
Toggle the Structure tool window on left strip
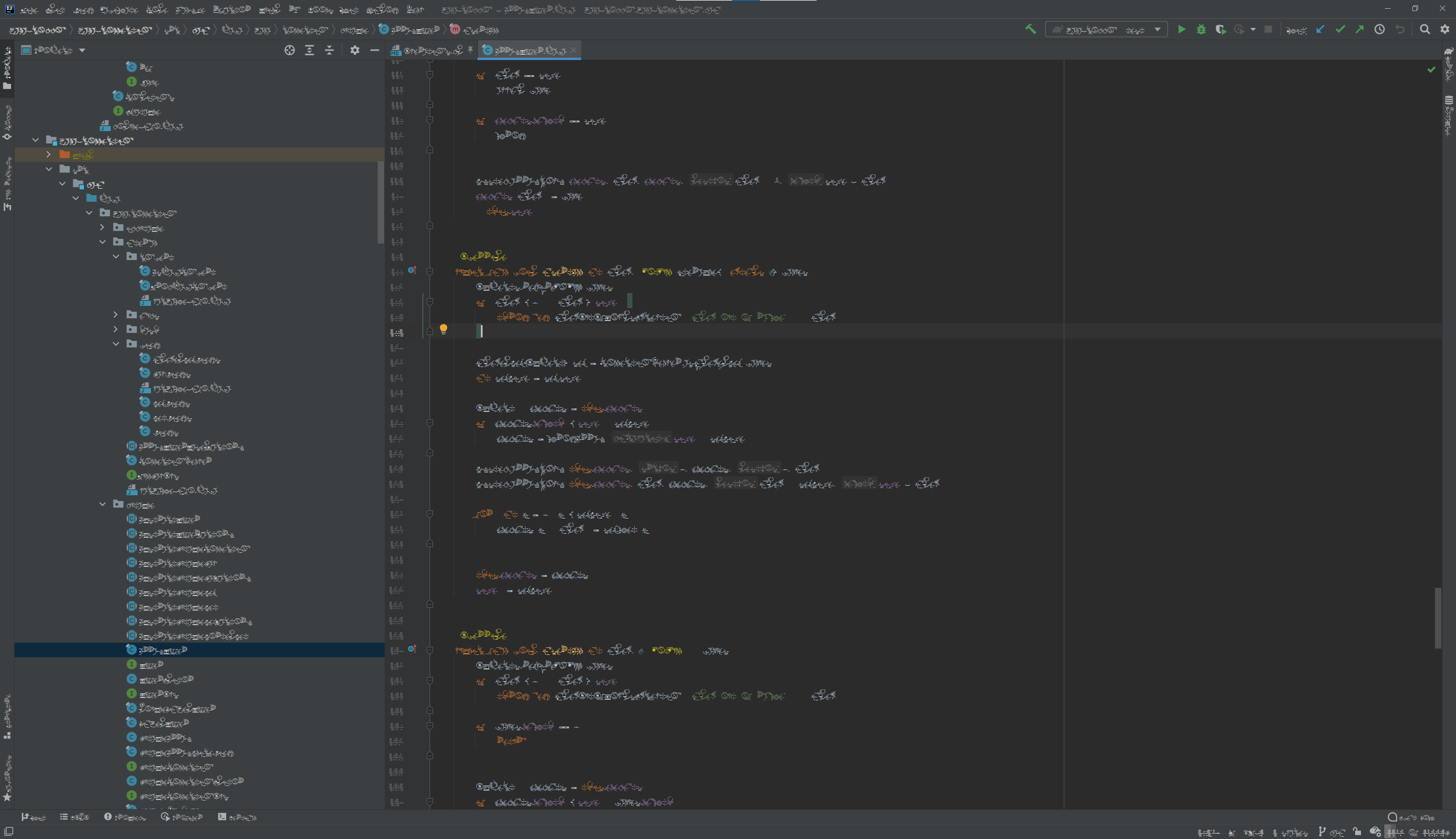7,717
